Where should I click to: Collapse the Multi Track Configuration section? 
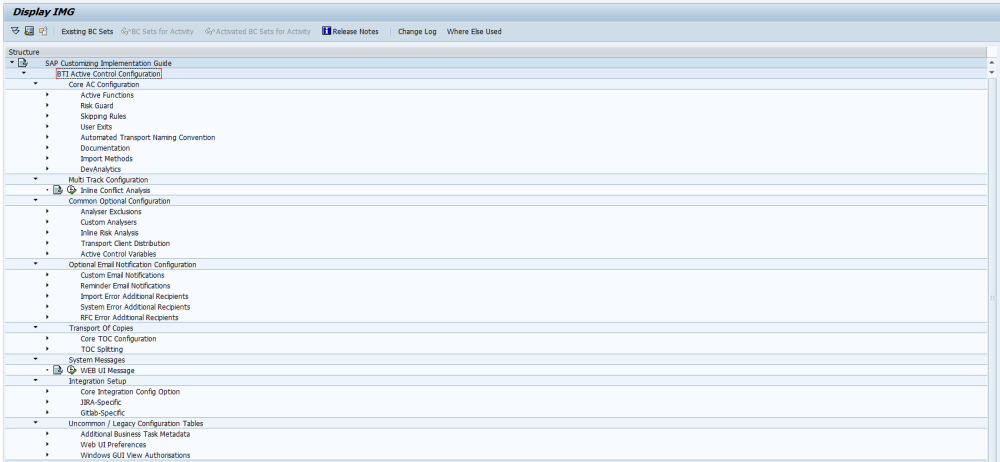click(x=36, y=179)
